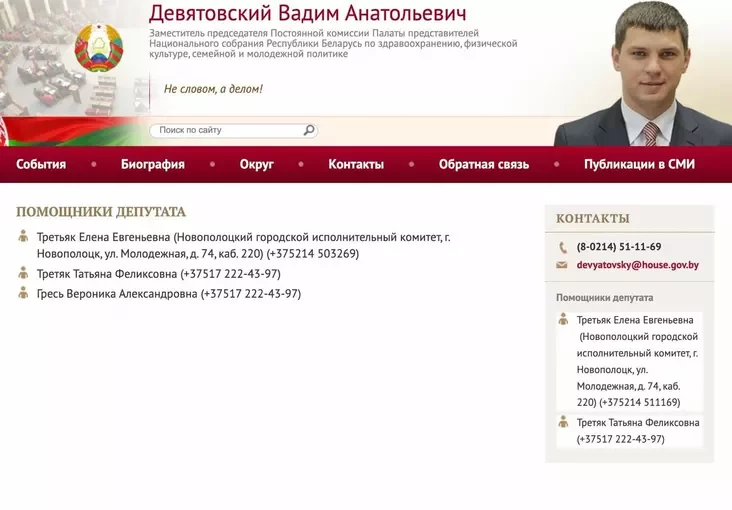Click the Девятовский Вадим Анатольевич title

[307, 14]
